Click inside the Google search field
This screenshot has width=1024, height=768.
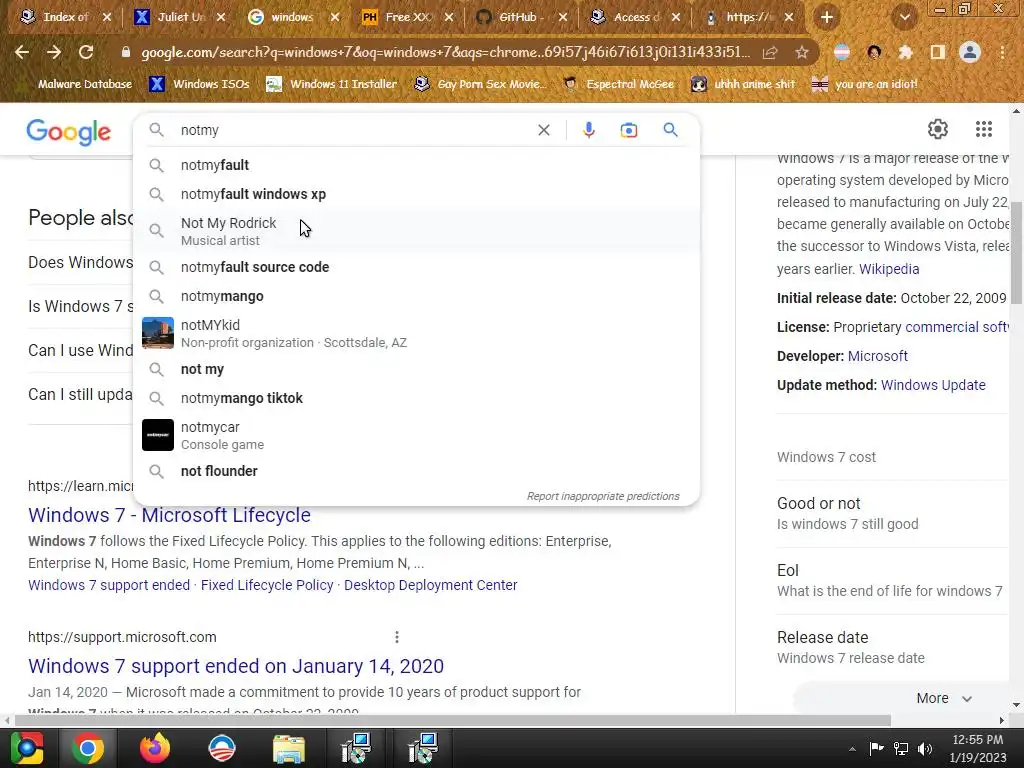[x=353, y=130]
